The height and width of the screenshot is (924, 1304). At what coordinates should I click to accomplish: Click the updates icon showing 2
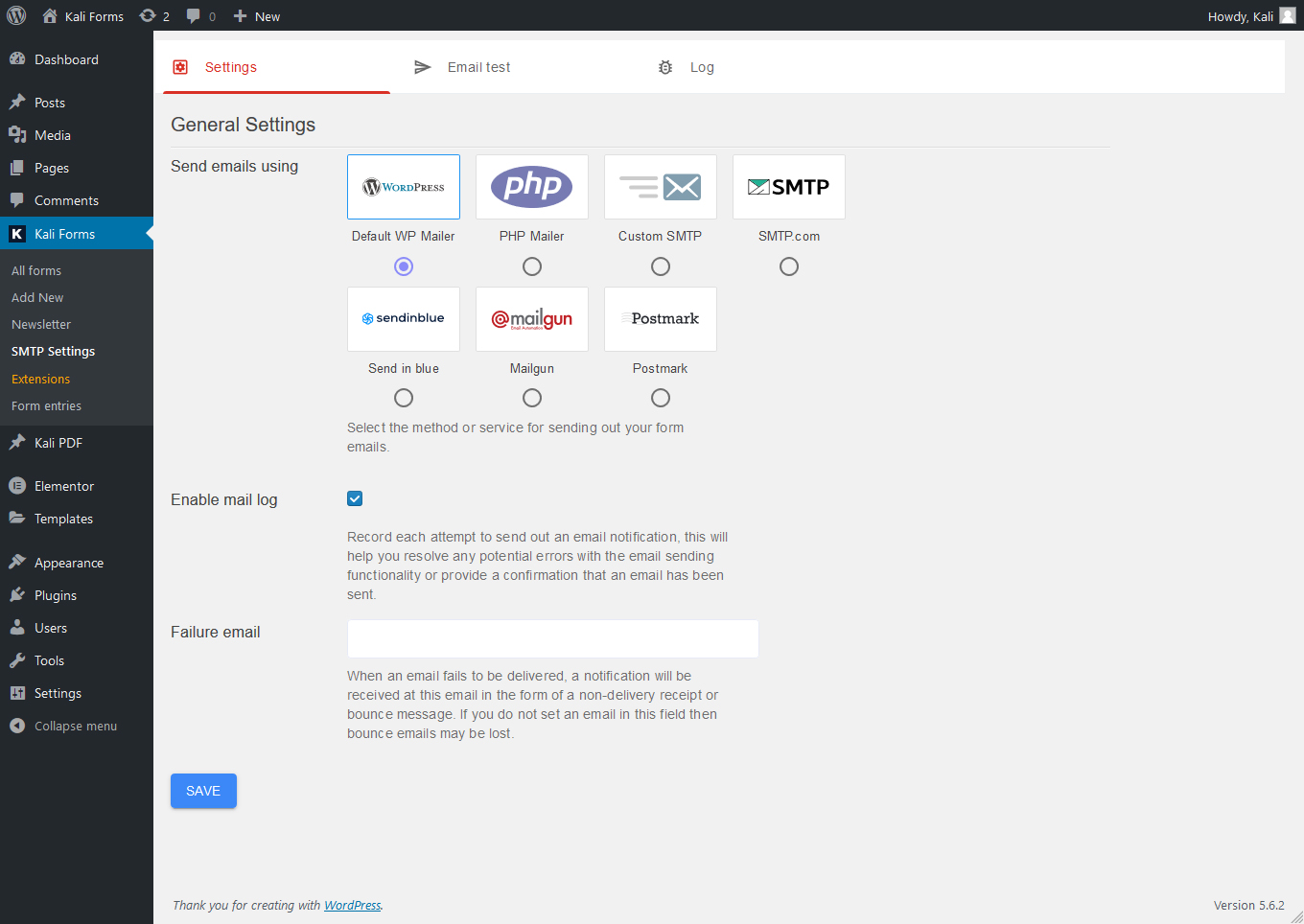148,15
